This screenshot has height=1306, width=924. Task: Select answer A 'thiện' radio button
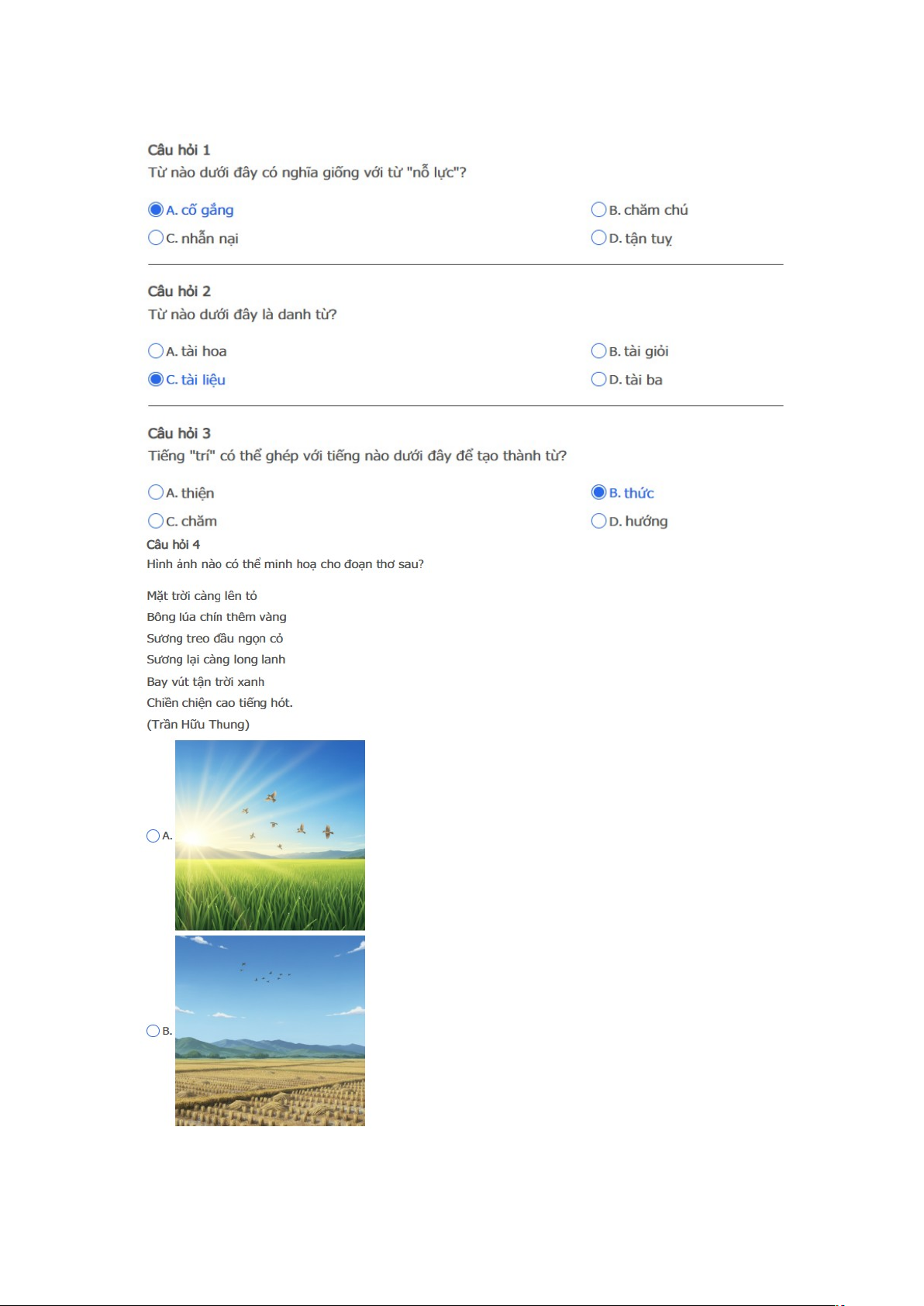point(156,493)
